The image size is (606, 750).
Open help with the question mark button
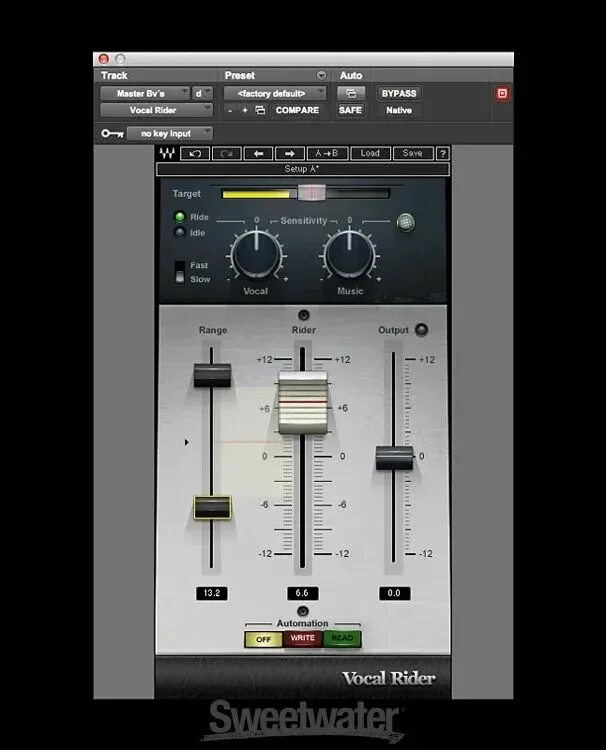[x=443, y=153]
